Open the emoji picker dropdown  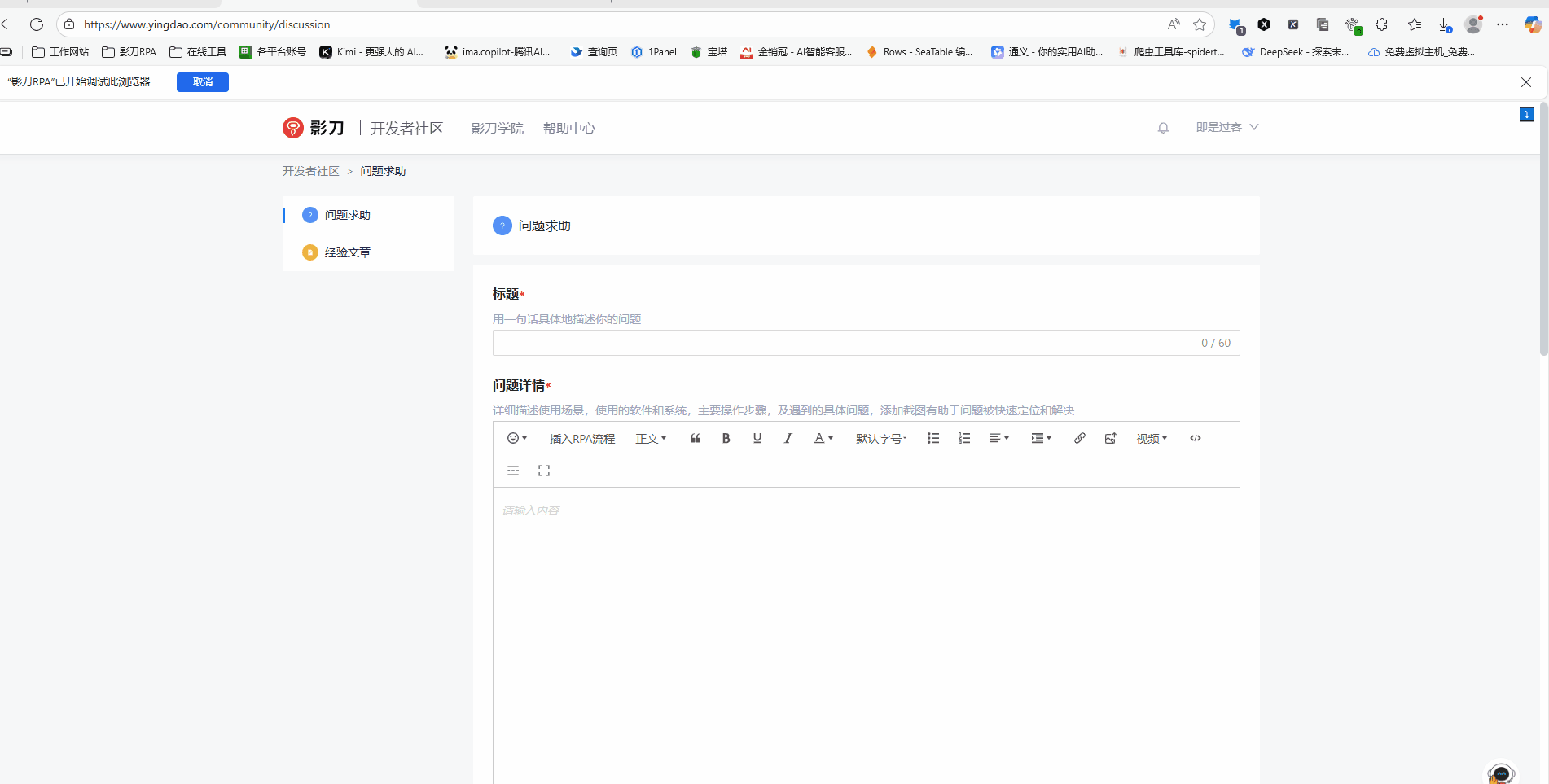pos(517,438)
